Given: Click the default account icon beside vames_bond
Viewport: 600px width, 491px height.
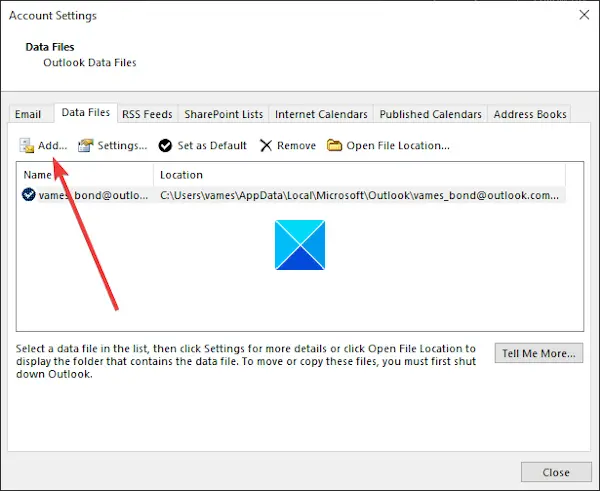Looking at the screenshot, I should [x=29, y=194].
